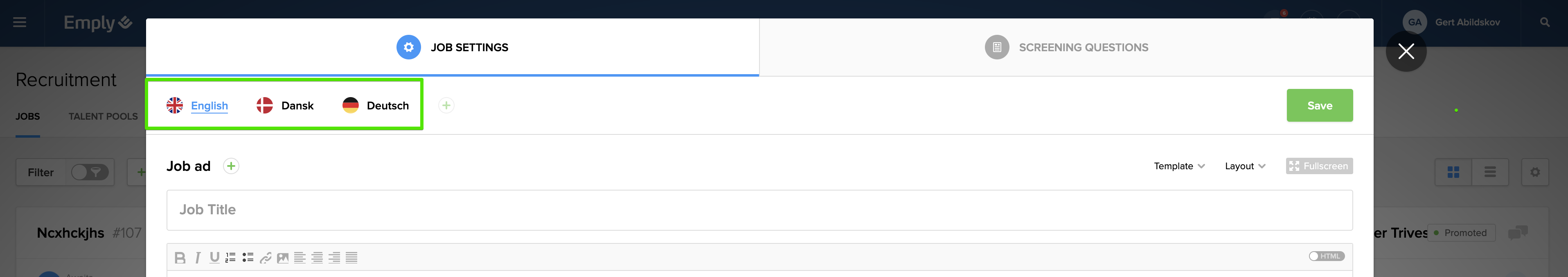This screenshot has width=1568, height=277.
Task: Click the plus icon next to Job ad
Action: click(231, 166)
